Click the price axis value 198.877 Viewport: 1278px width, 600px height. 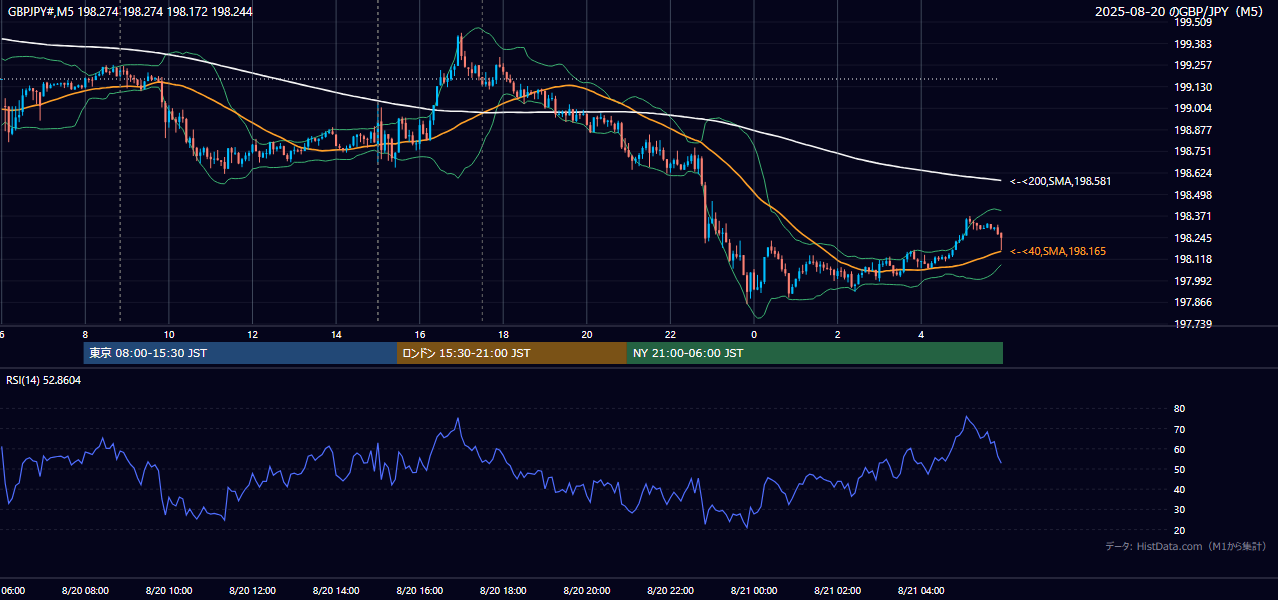coord(1193,130)
